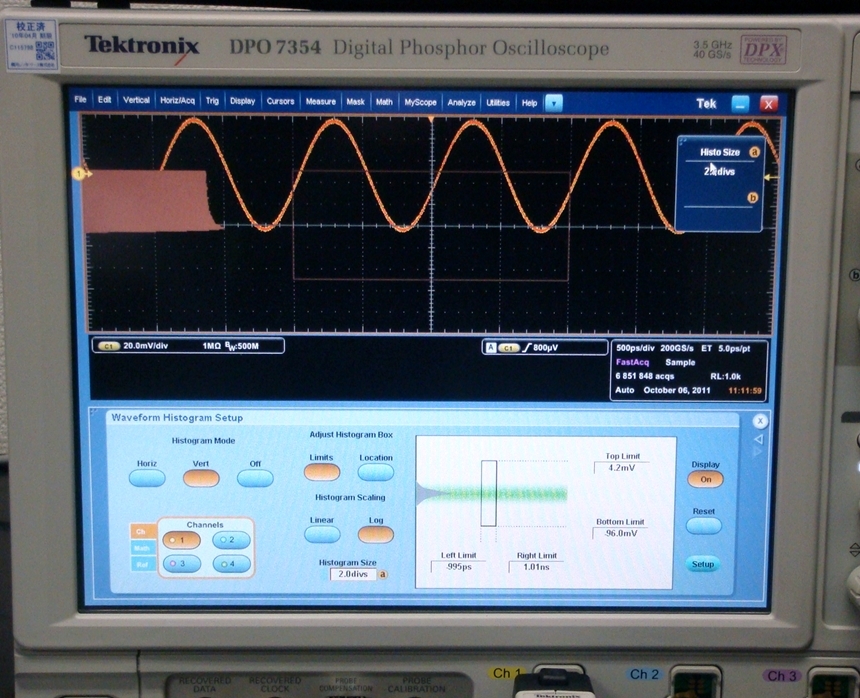The width and height of the screenshot is (860, 698).
Task: Minimize the Tek application window
Action: 740,104
